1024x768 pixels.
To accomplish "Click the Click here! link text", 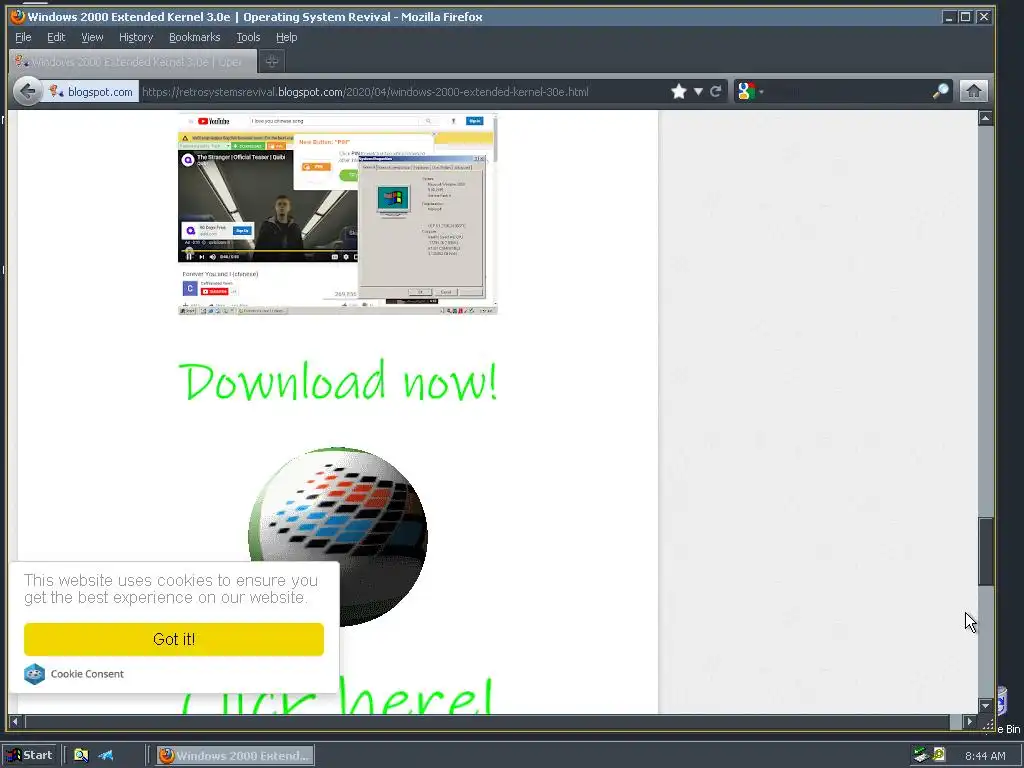I will coord(336,696).
